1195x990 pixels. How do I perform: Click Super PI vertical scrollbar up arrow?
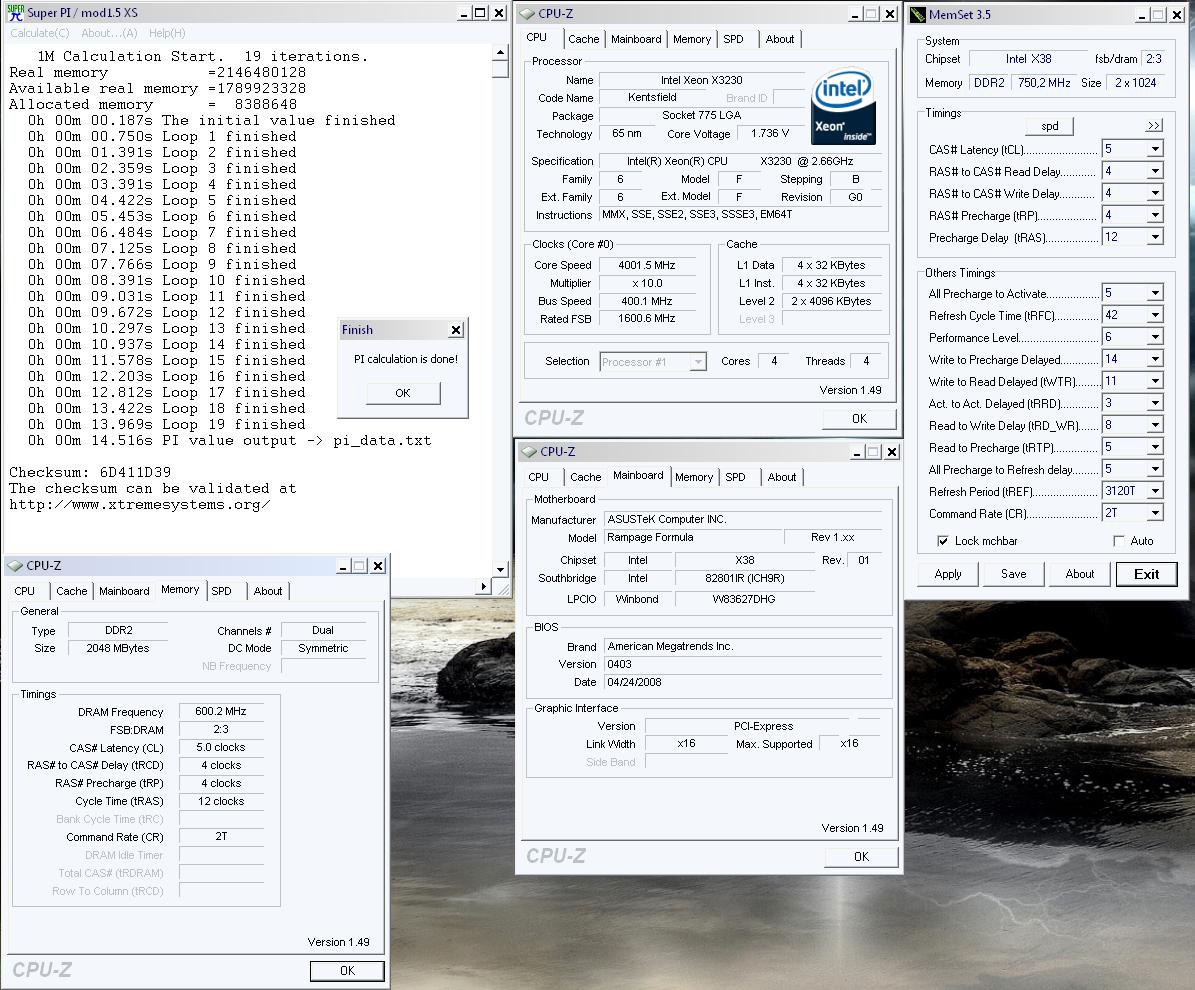(x=500, y=52)
